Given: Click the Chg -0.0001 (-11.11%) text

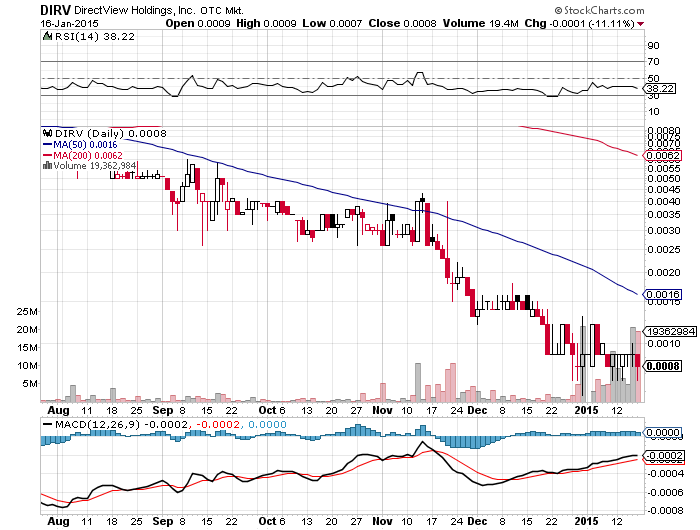Looking at the screenshot, I should coord(579,24).
